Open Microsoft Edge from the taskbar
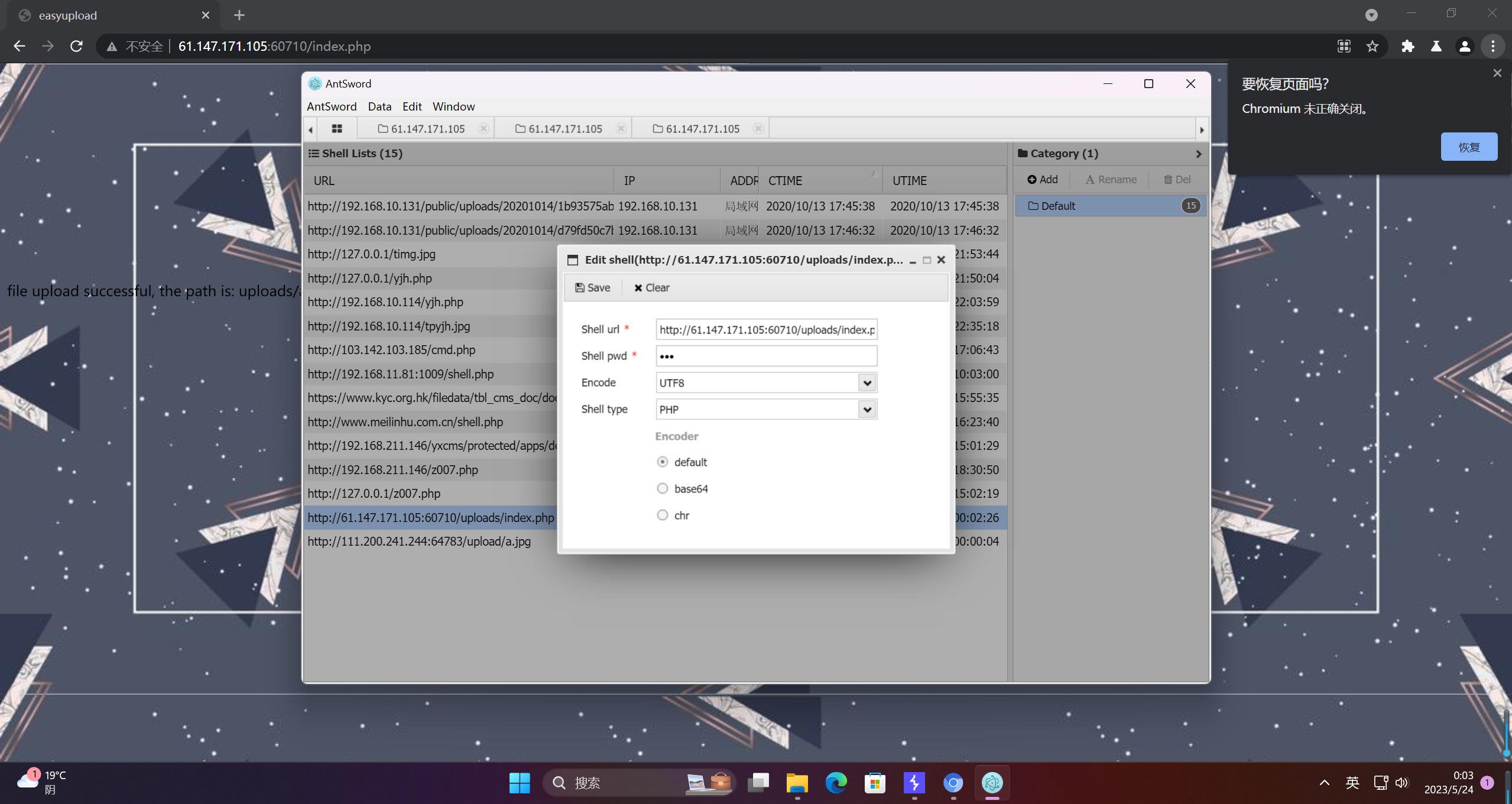The image size is (1512, 804). (x=836, y=783)
